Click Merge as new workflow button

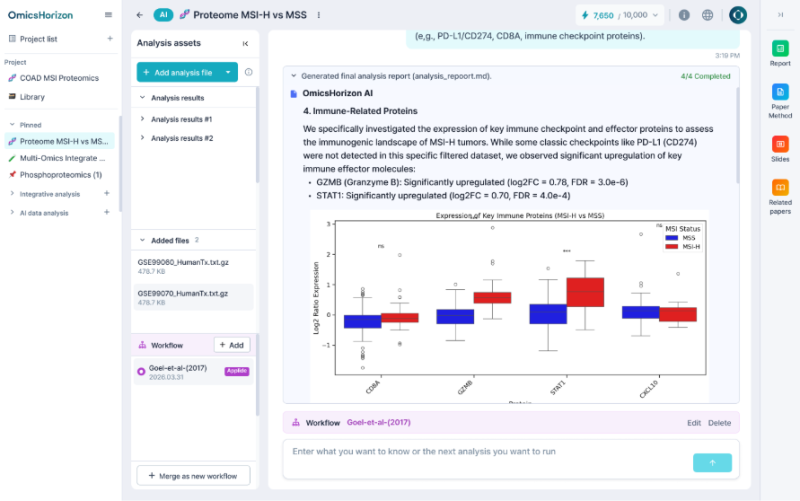point(193,475)
